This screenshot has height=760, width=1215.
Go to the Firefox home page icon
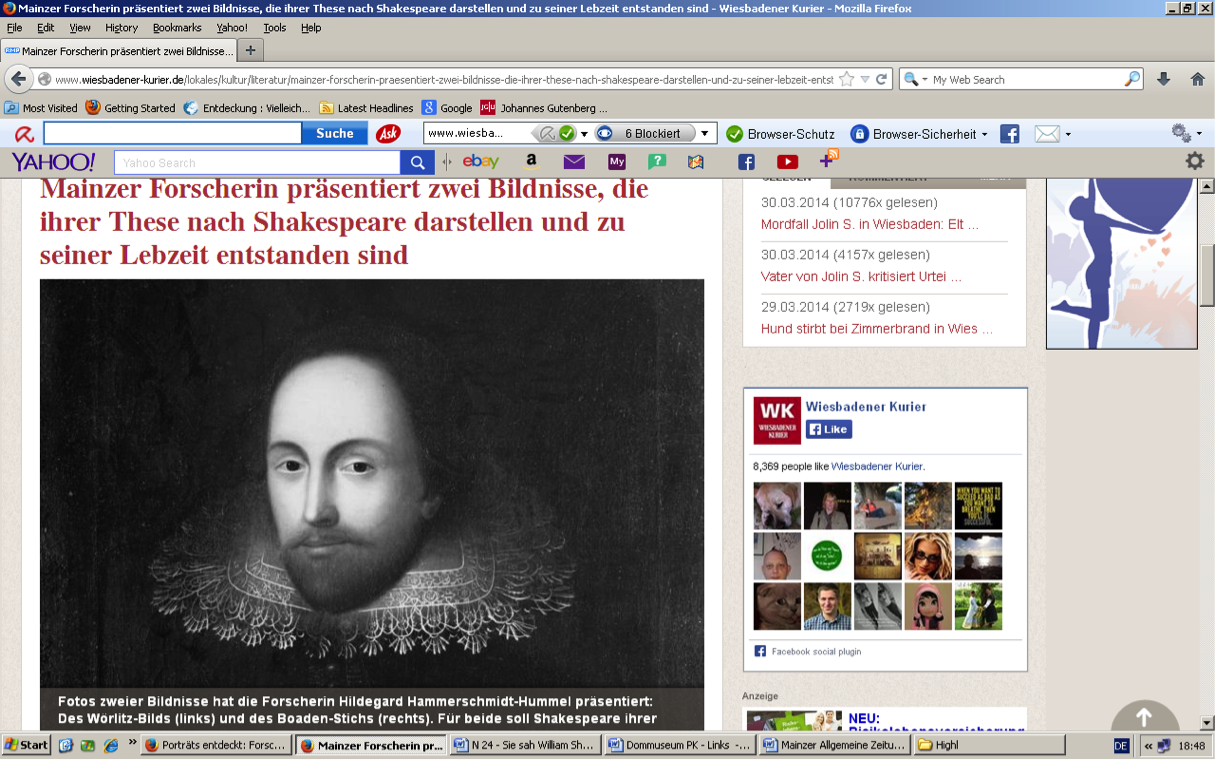(1197, 79)
